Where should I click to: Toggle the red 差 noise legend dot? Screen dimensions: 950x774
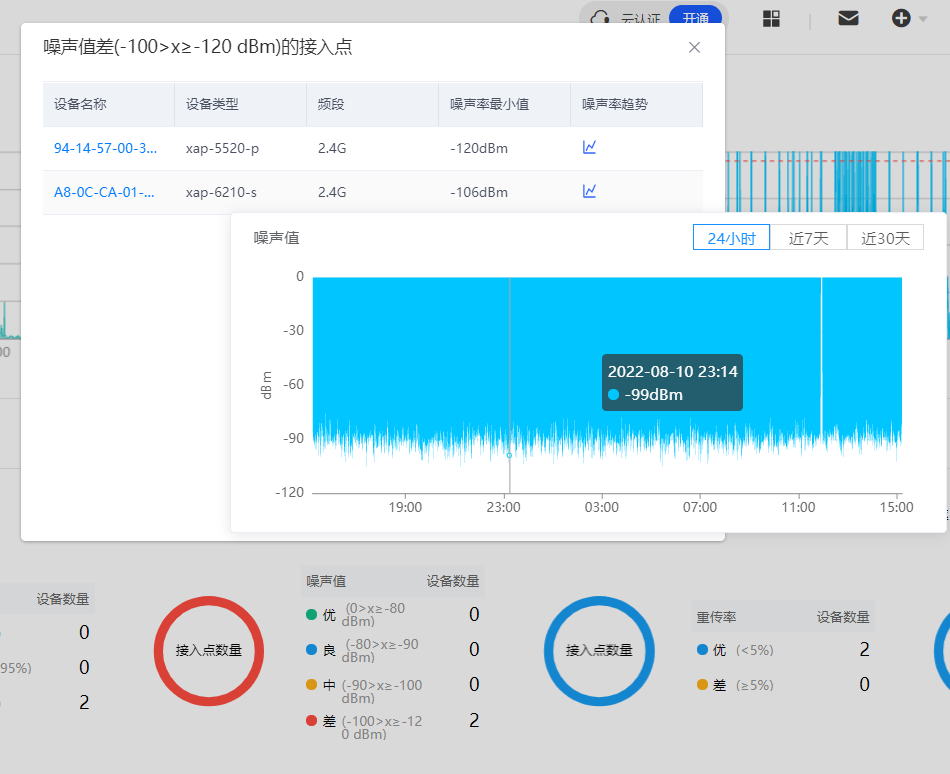coord(312,721)
